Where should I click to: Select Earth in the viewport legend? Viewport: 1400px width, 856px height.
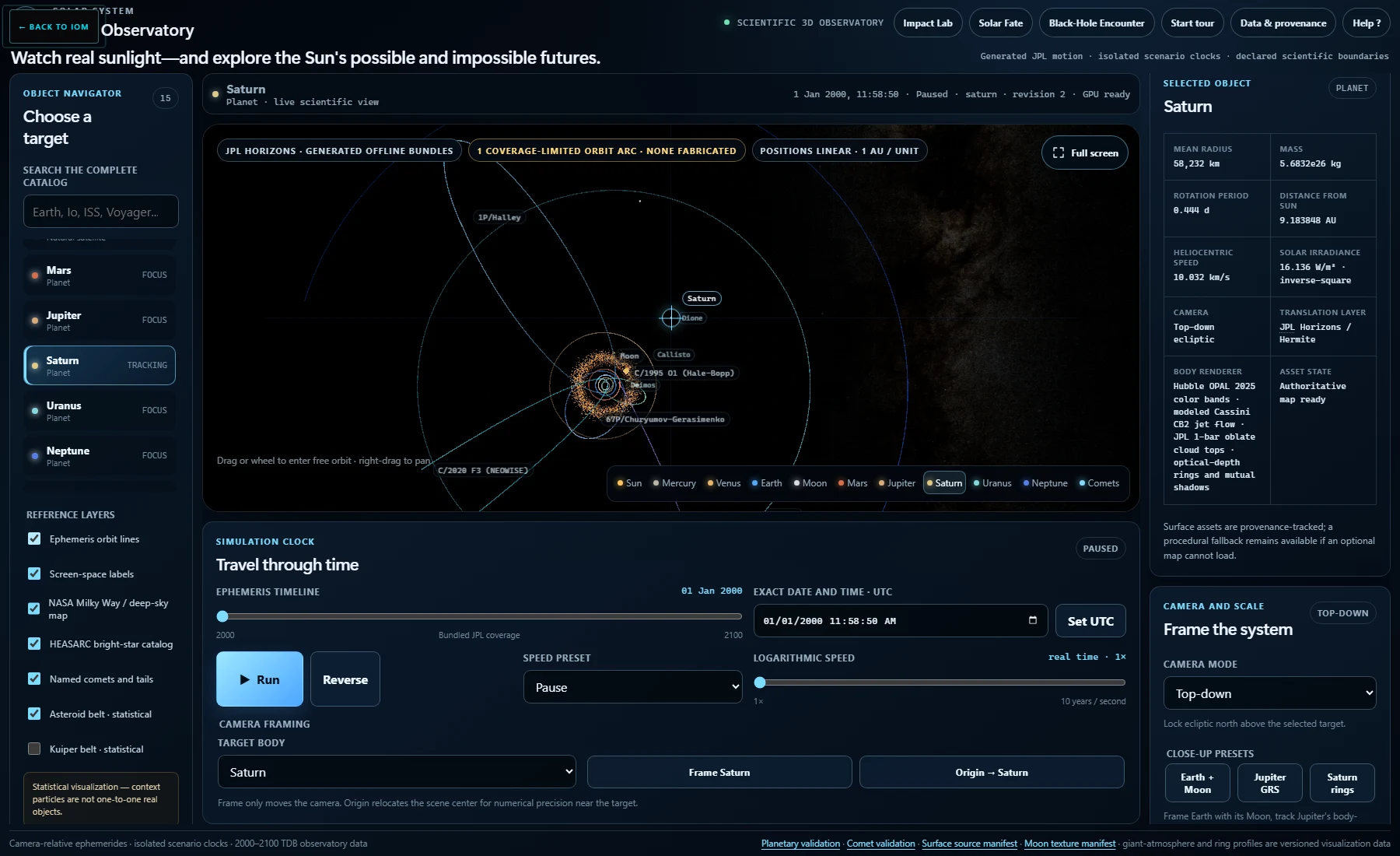tap(767, 483)
